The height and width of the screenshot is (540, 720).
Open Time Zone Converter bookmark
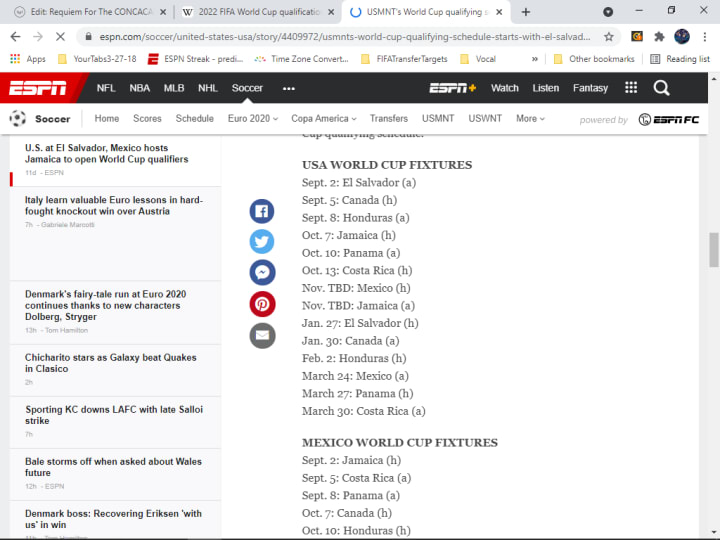[302, 59]
